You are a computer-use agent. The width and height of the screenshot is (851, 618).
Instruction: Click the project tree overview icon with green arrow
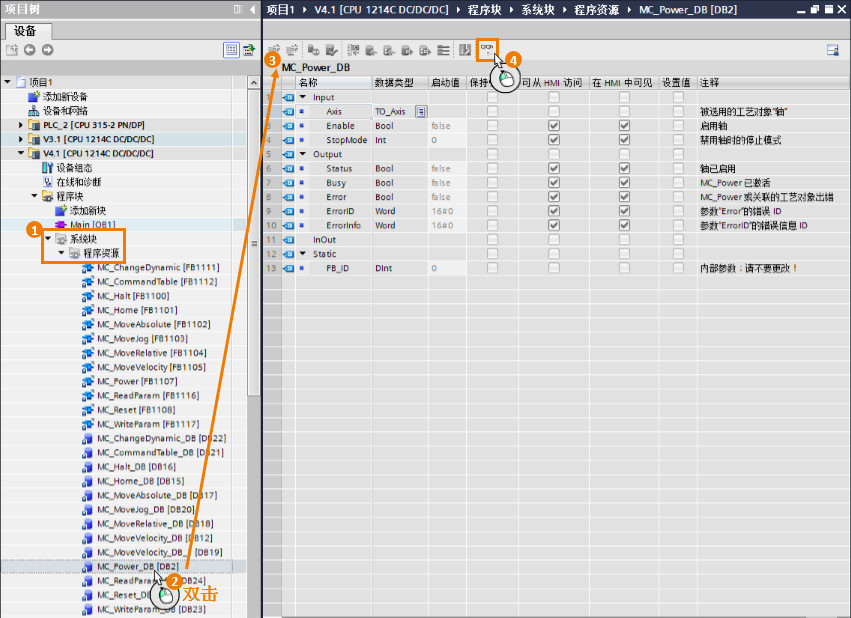point(249,50)
